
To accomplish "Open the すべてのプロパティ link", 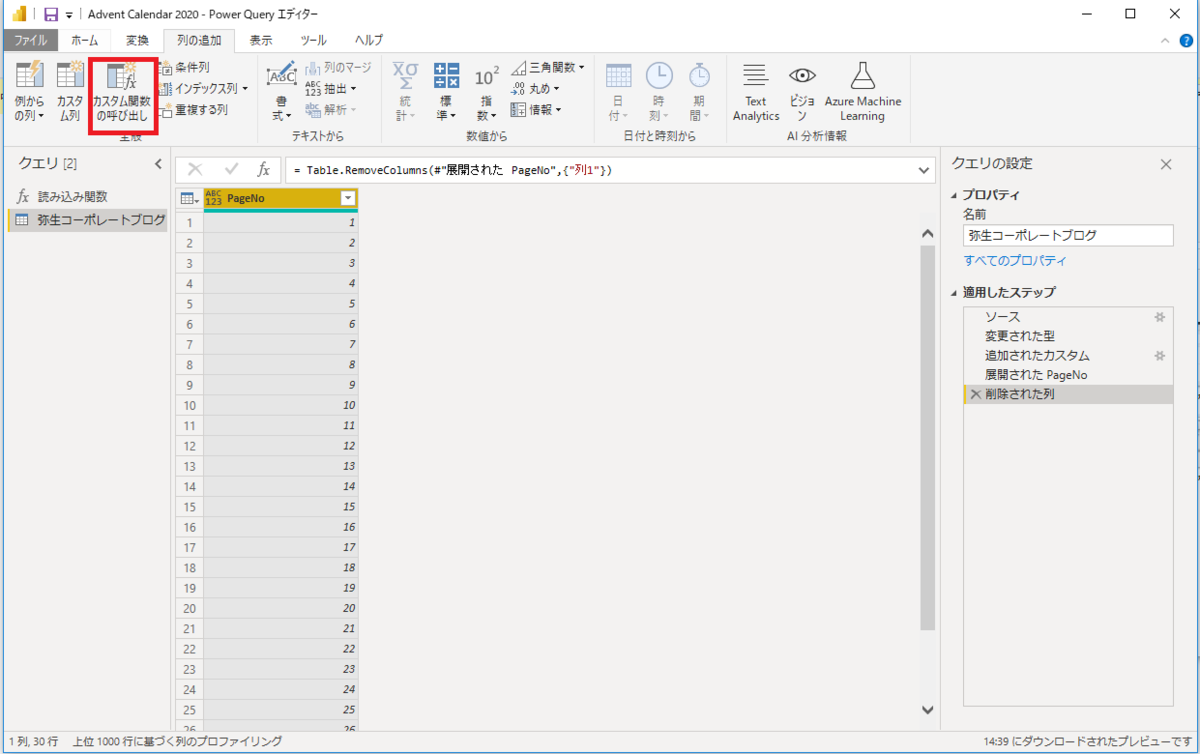I will (x=1015, y=260).
